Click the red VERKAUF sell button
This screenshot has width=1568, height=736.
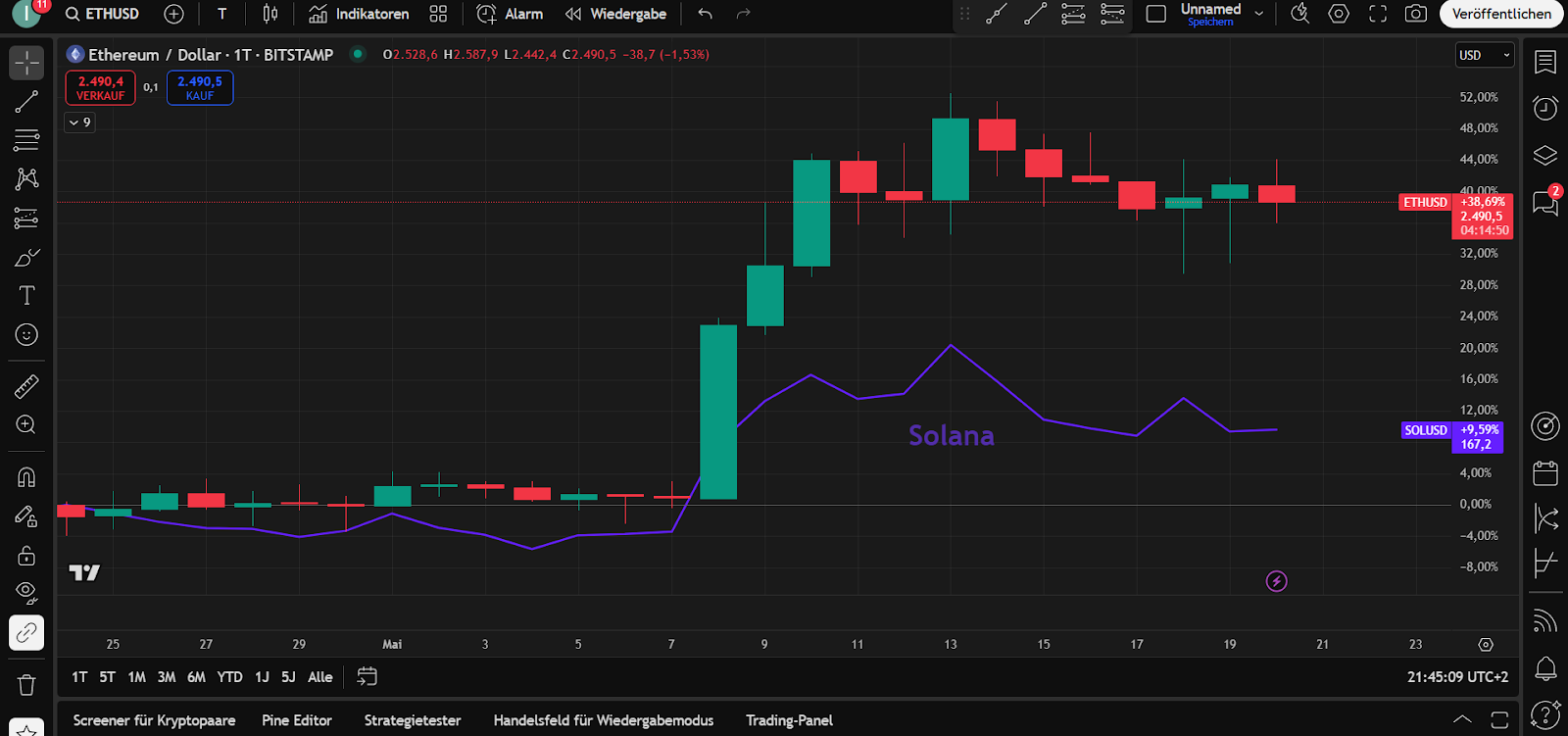click(x=101, y=88)
